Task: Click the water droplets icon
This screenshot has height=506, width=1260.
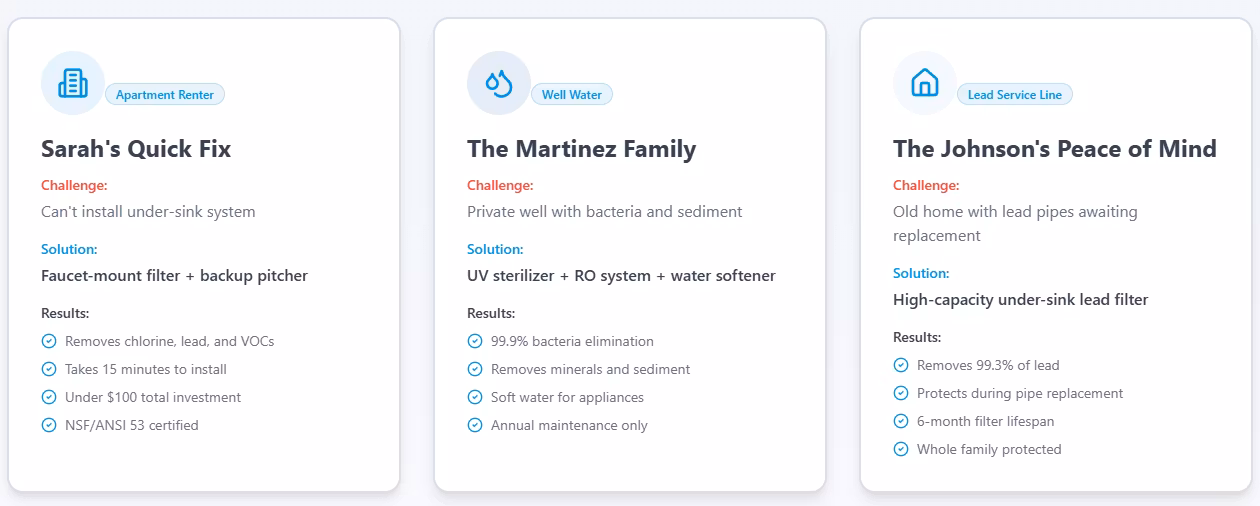Action: 499,83
